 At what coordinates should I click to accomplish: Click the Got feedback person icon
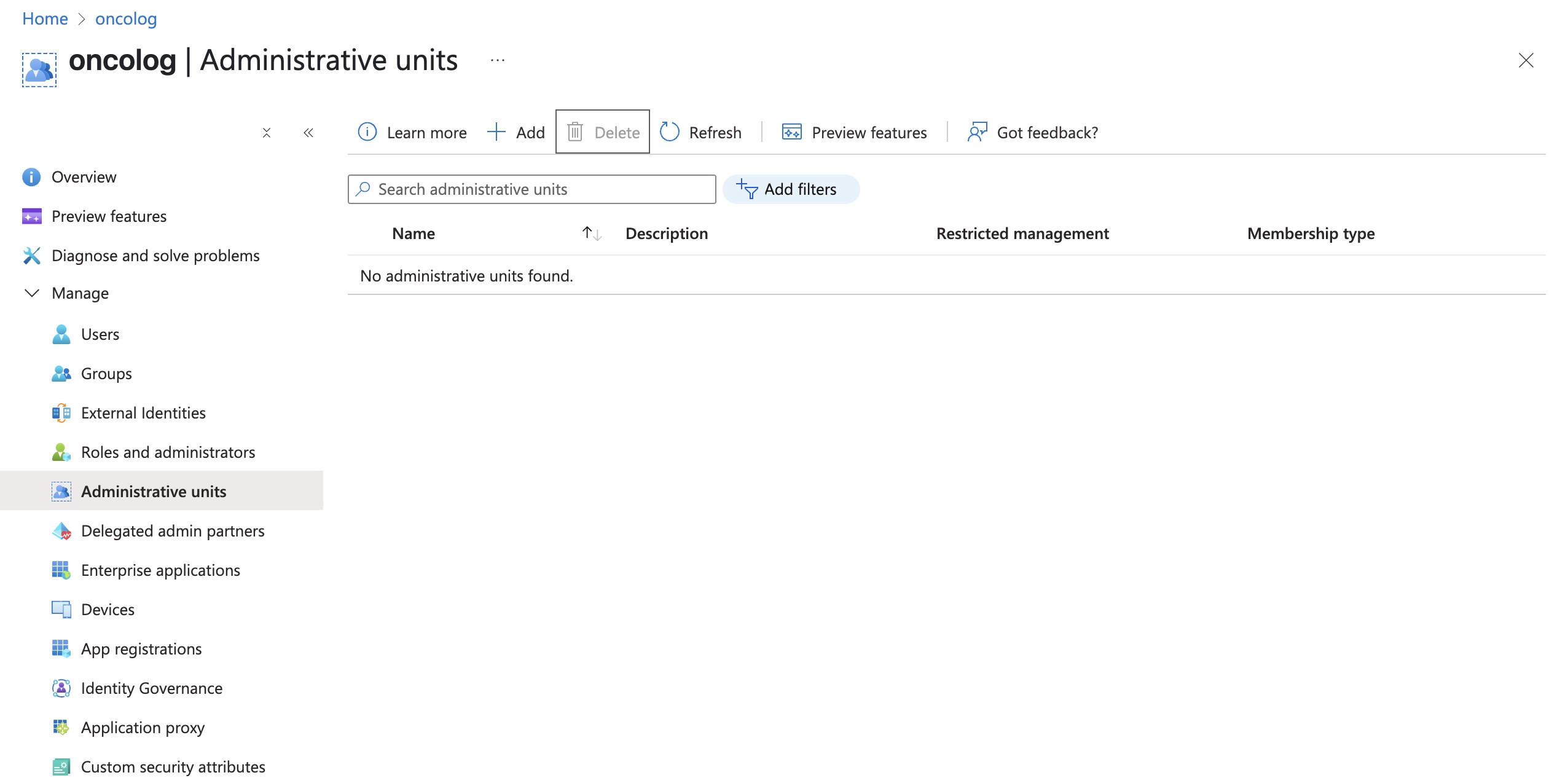[977, 132]
